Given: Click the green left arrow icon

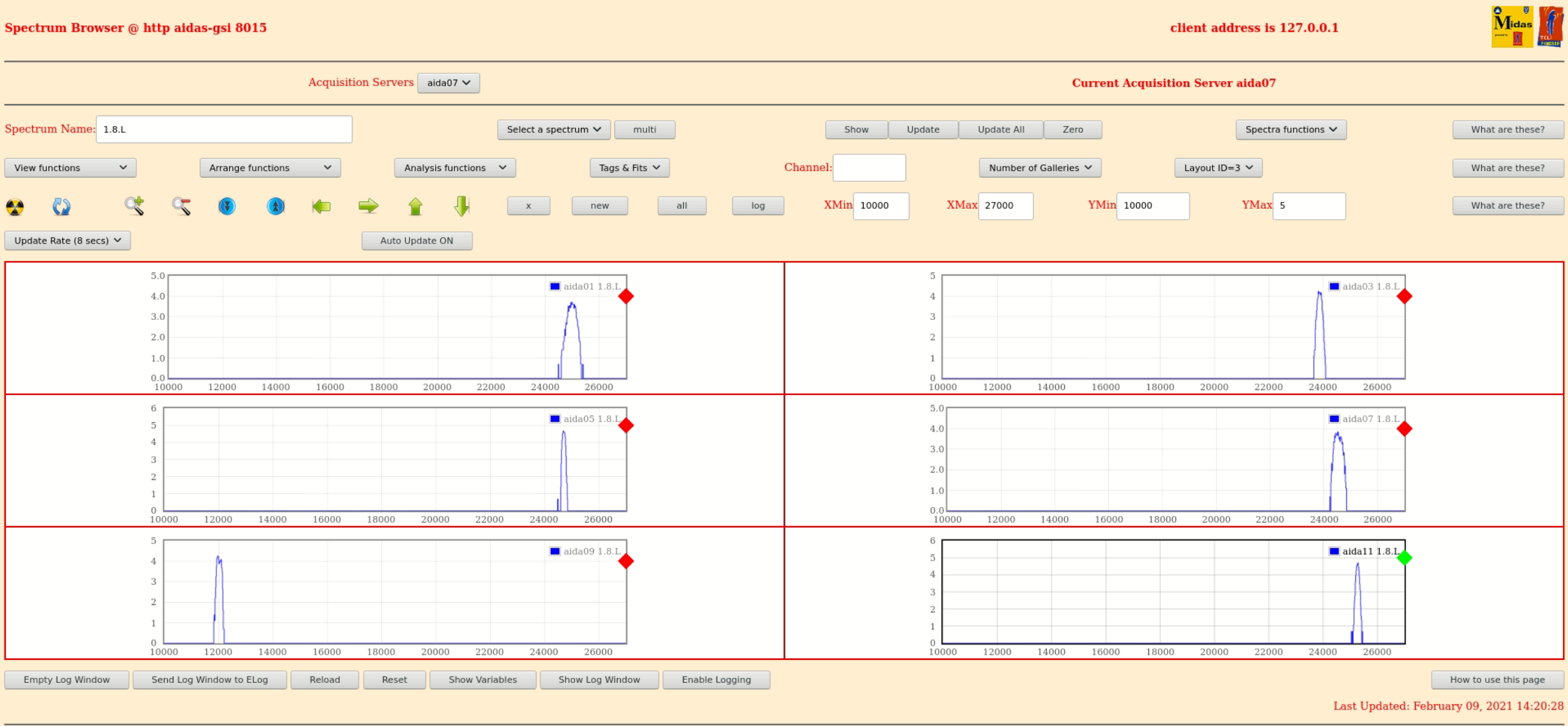Looking at the screenshot, I should (321, 206).
